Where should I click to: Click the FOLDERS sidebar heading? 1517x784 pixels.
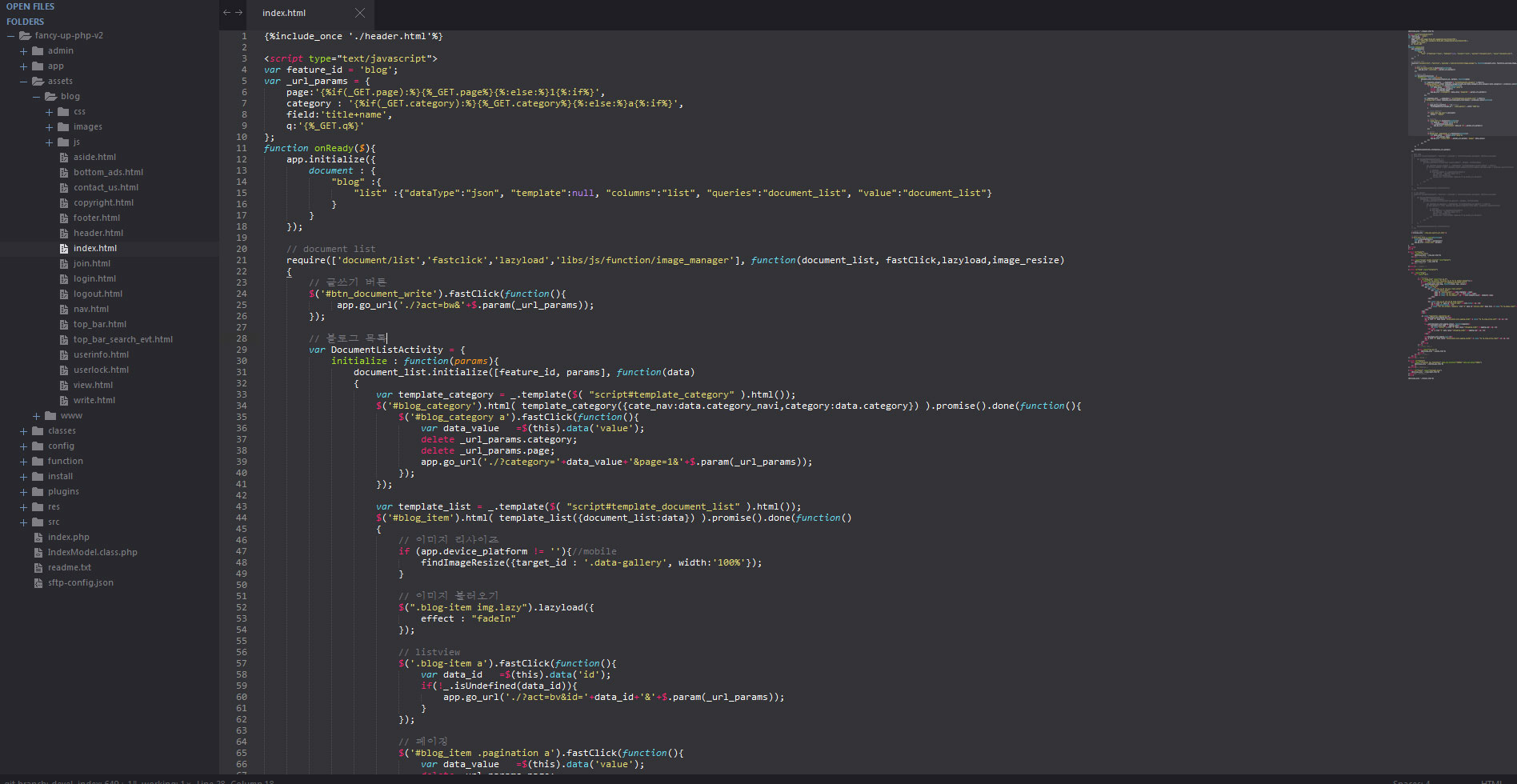click(x=26, y=22)
